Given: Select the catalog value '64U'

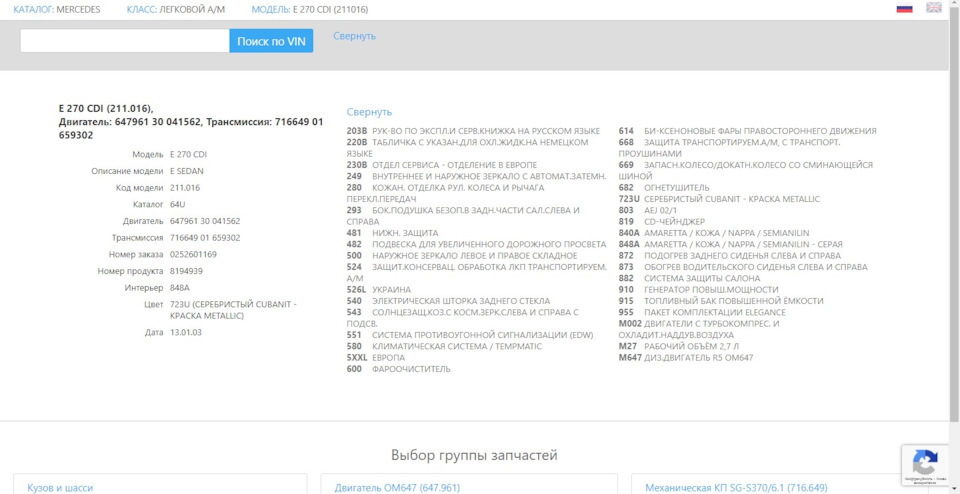Looking at the screenshot, I should click(x=177, y=204).
